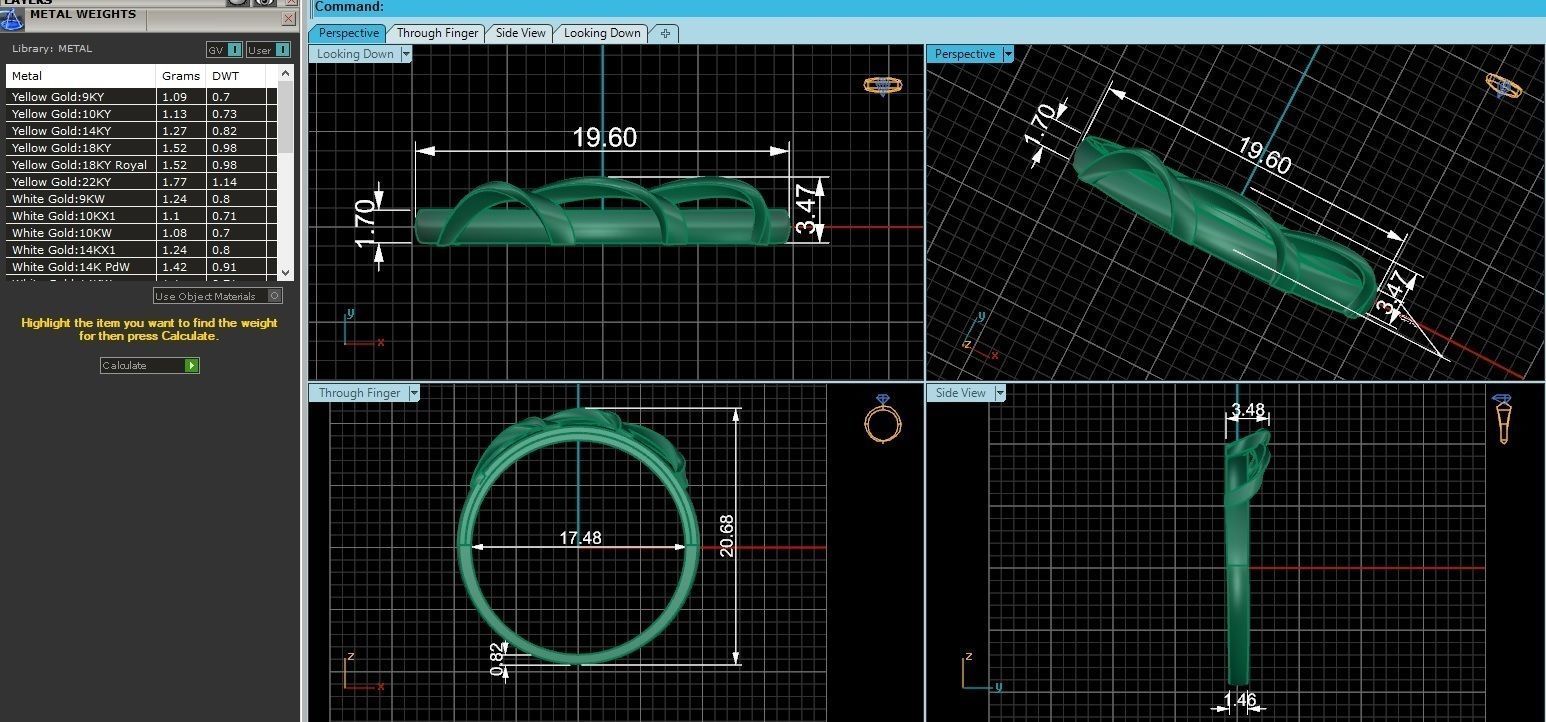This screenshot has width=1546, height=722.
Task: Click the 19.60 dimension in Looking Down
Action: (x=604, y=137)
